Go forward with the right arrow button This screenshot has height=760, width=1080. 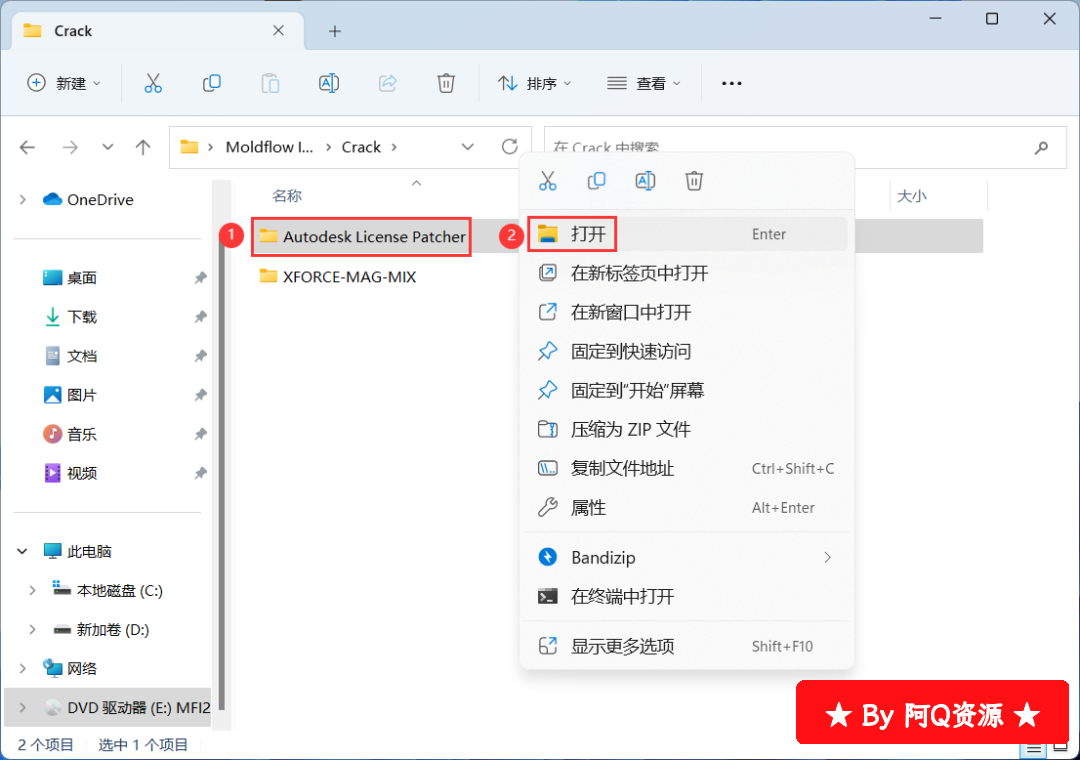coord(70,147)
